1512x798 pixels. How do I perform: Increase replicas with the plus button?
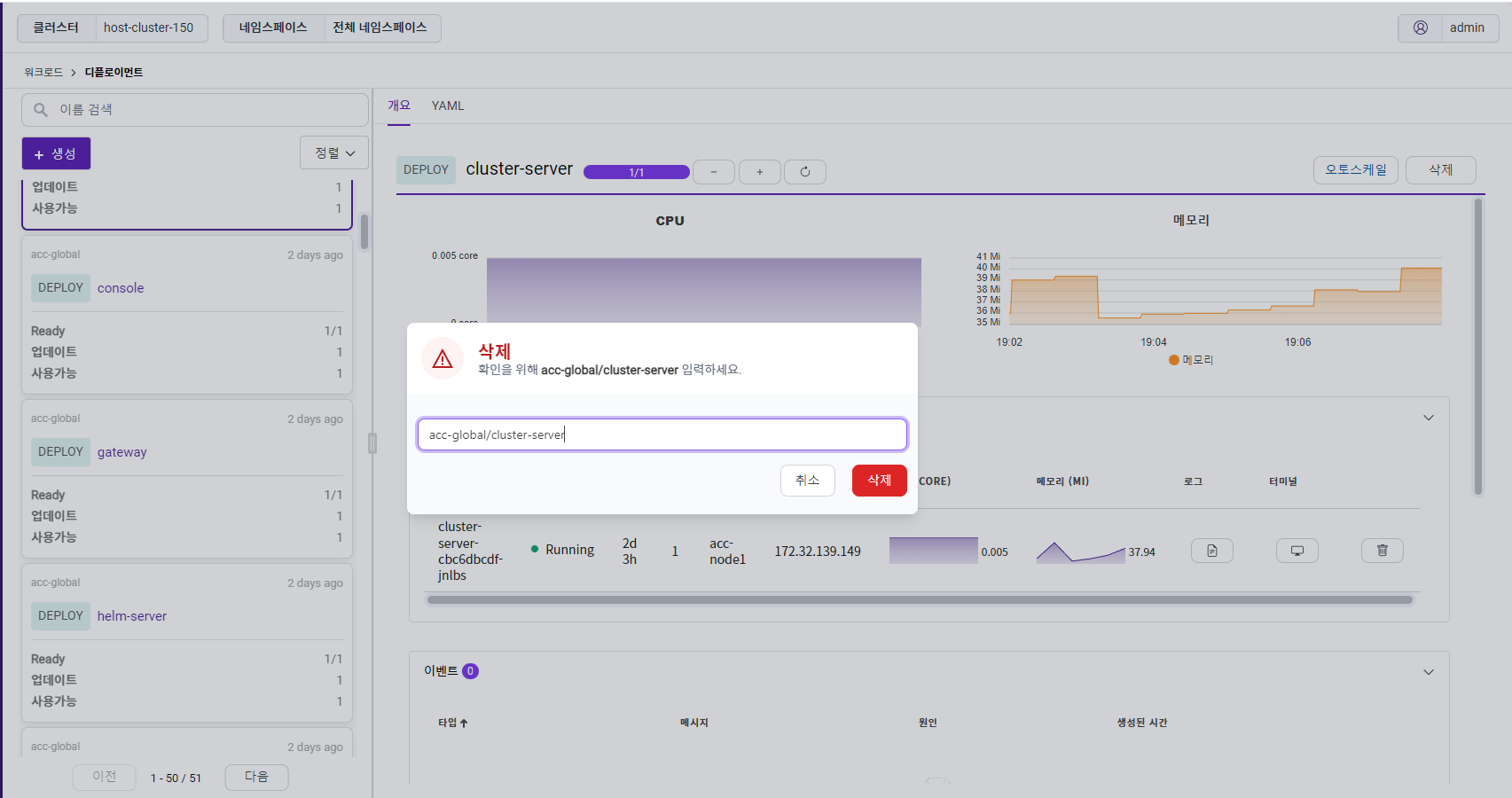coord(760,172)
